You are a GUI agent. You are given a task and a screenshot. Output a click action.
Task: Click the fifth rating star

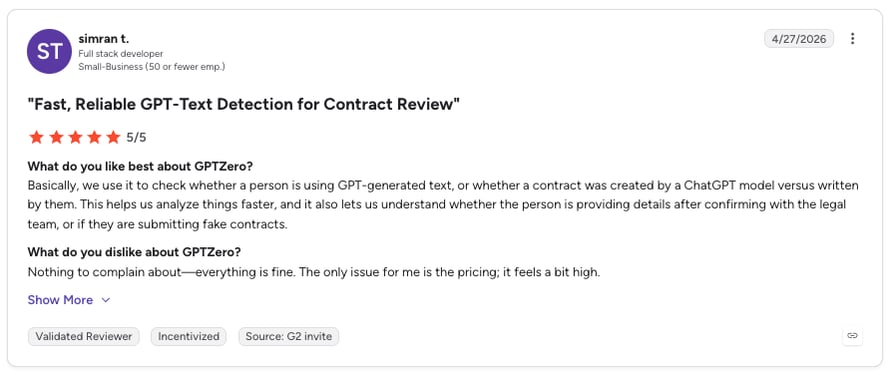coord(113,137)
